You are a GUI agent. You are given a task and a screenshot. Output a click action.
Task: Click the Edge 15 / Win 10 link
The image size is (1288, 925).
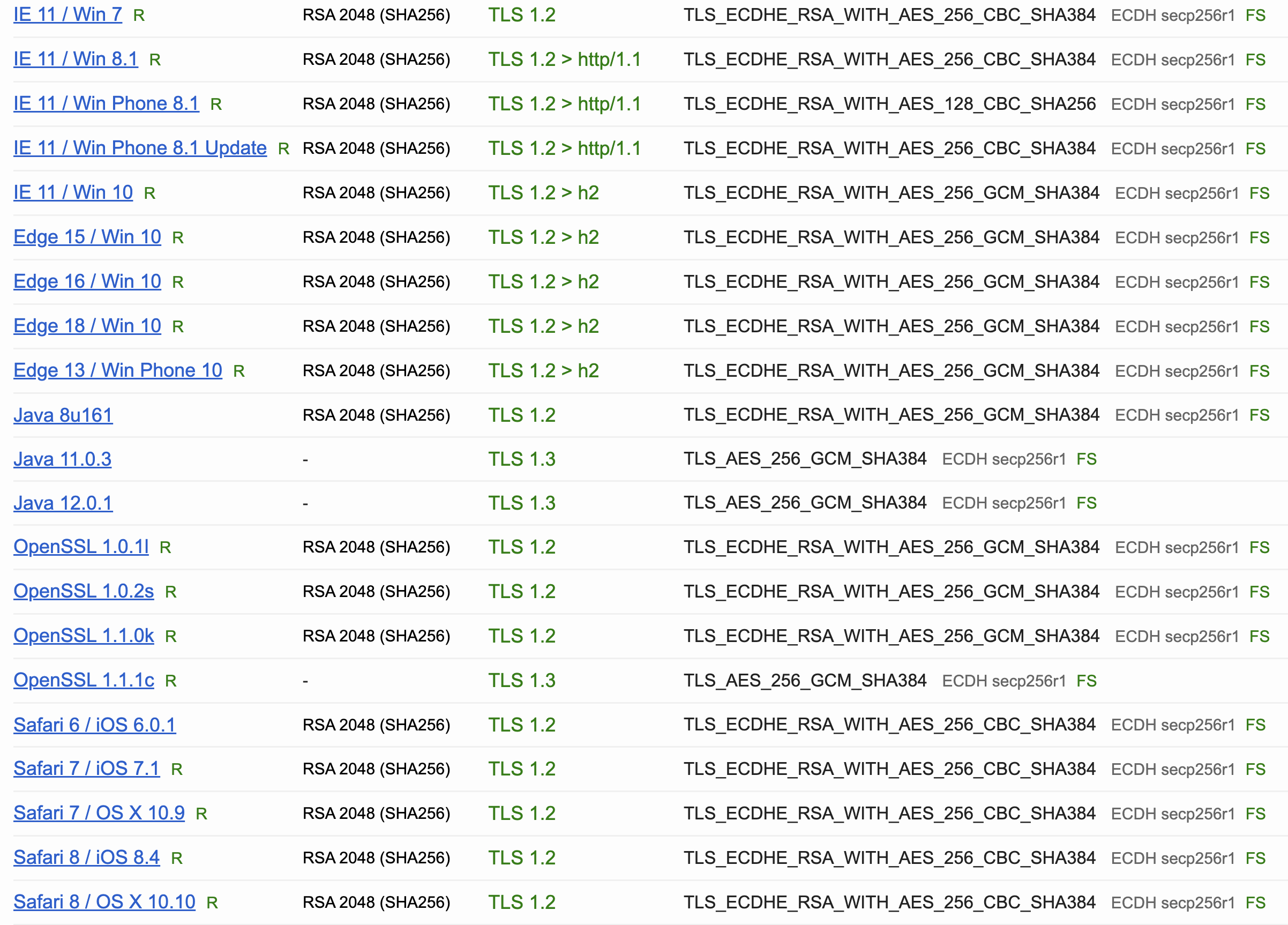(x=87, y=236)
